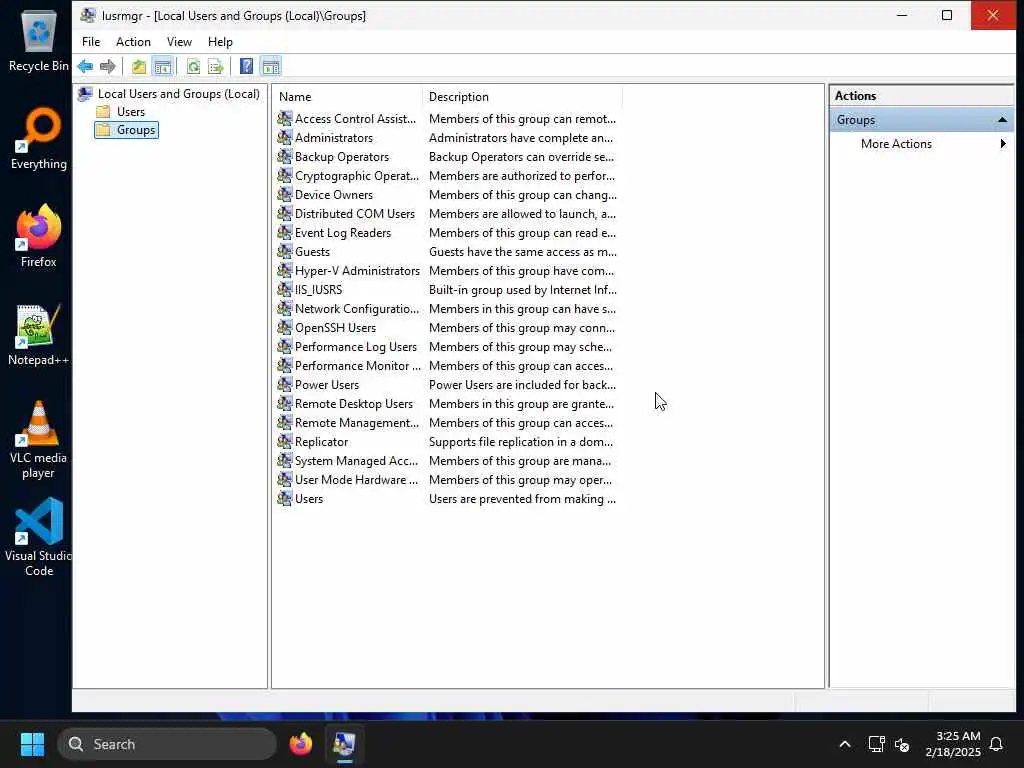Viewport: 1024px width, 768px height.
Task: Select the Remote Desktop Users row
Action: point(447,403)
